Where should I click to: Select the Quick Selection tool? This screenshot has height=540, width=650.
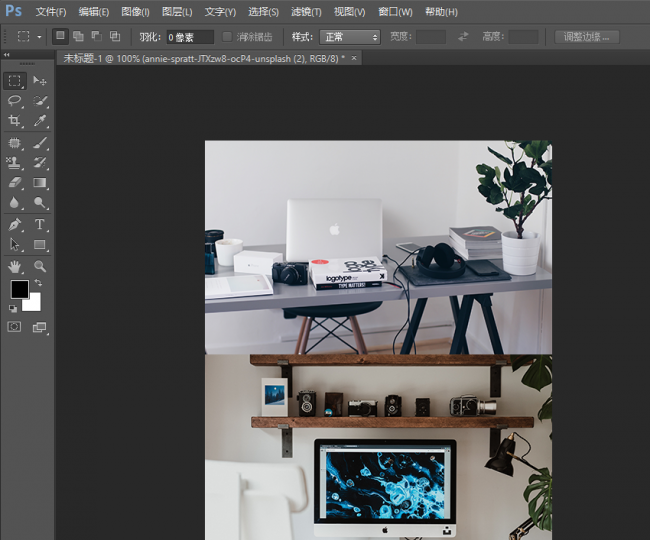point(40,101)
